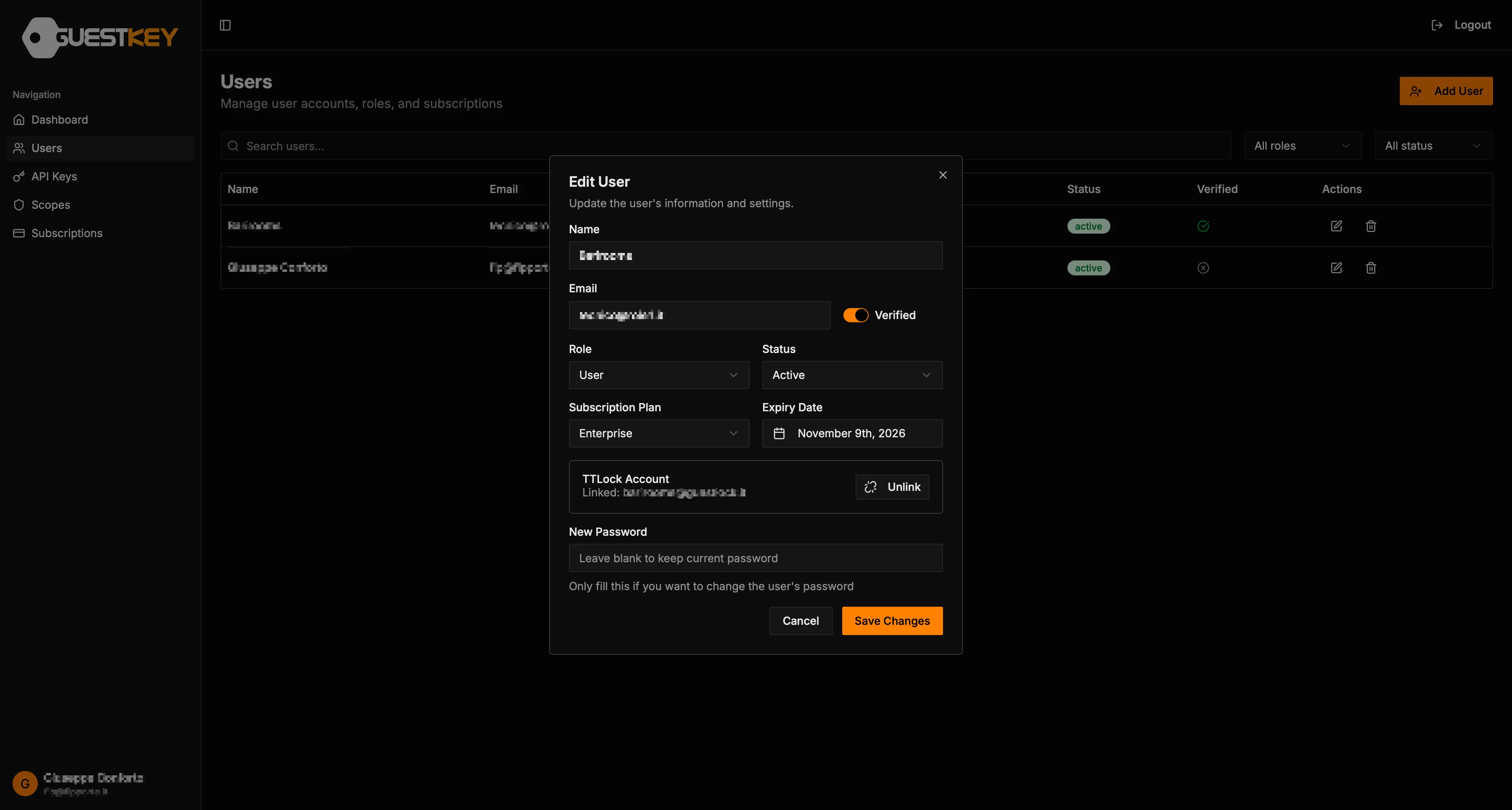1512x810 pixels.
Task: Change the Enterprise subscription plan dropdown
Action: [658, 433]
